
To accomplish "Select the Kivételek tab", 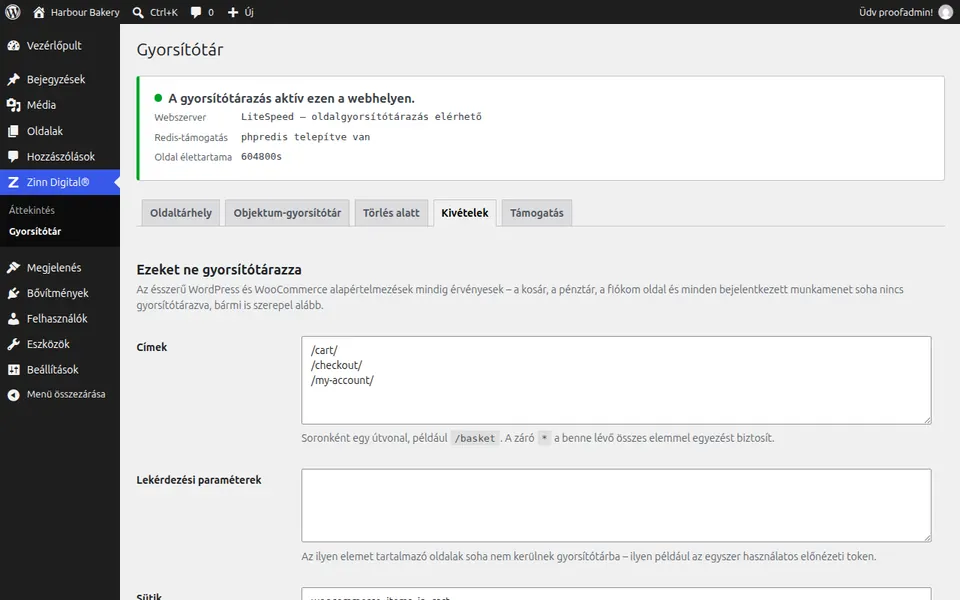I will [x=465, y=213].
